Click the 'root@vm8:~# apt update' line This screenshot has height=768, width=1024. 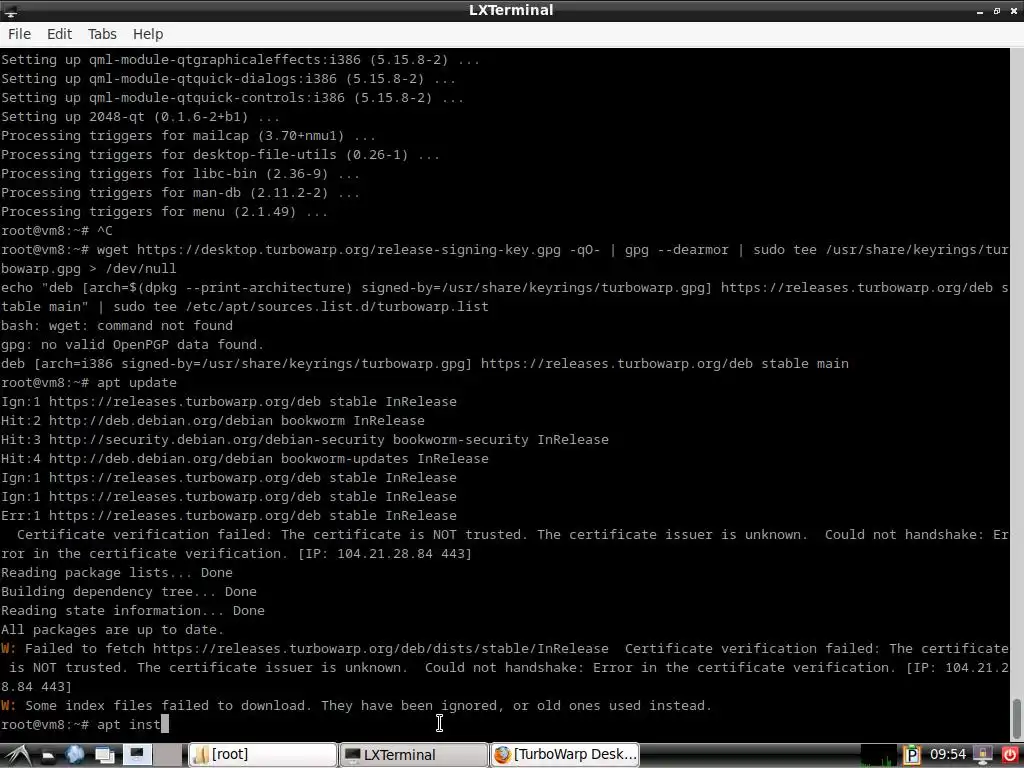89,382
